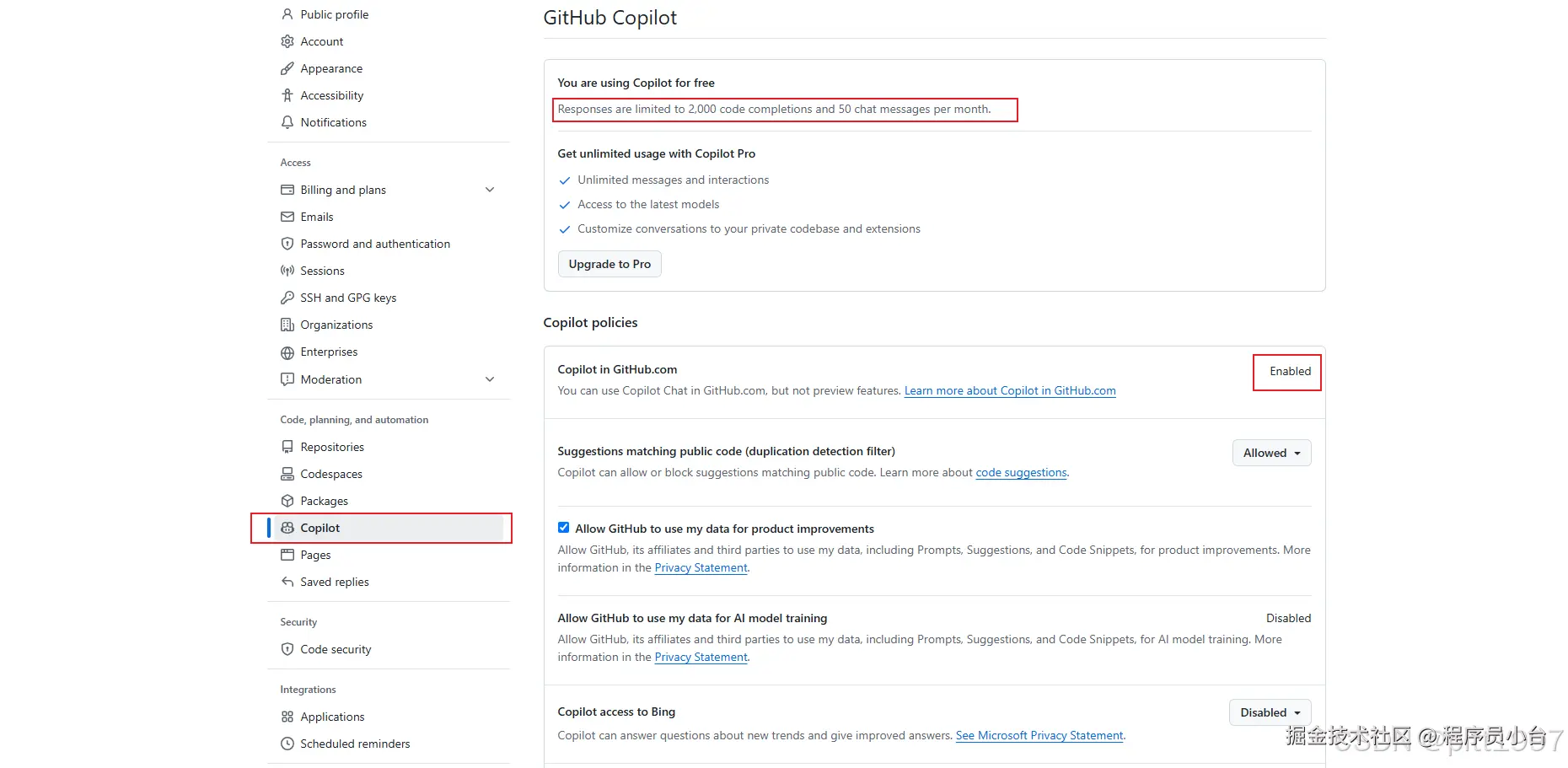Click the SSH and GPG keys icon
The image size is (1568, 768).
pos(287,298)
